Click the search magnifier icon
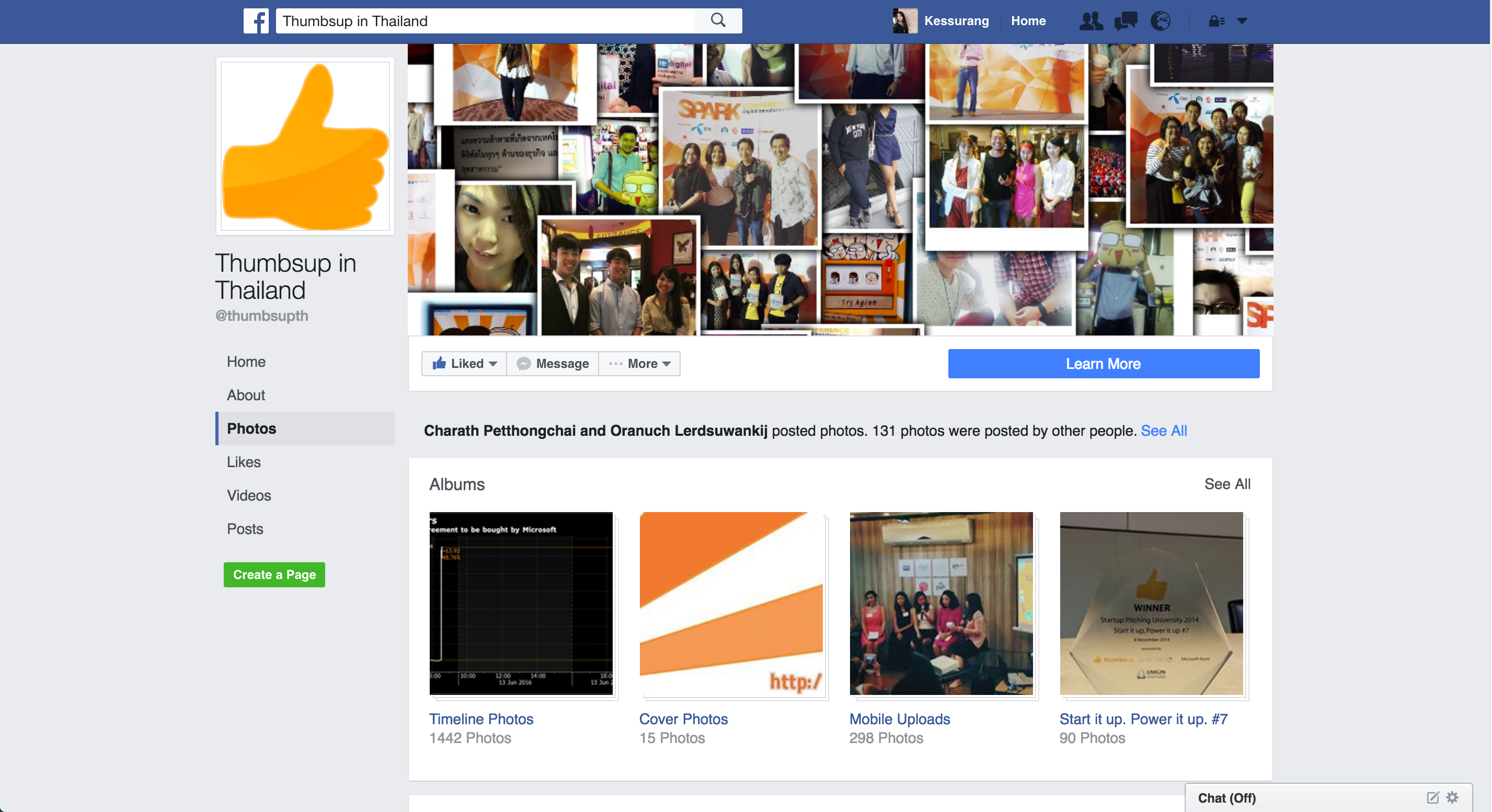1492x812 pixels. coord(718,21)
